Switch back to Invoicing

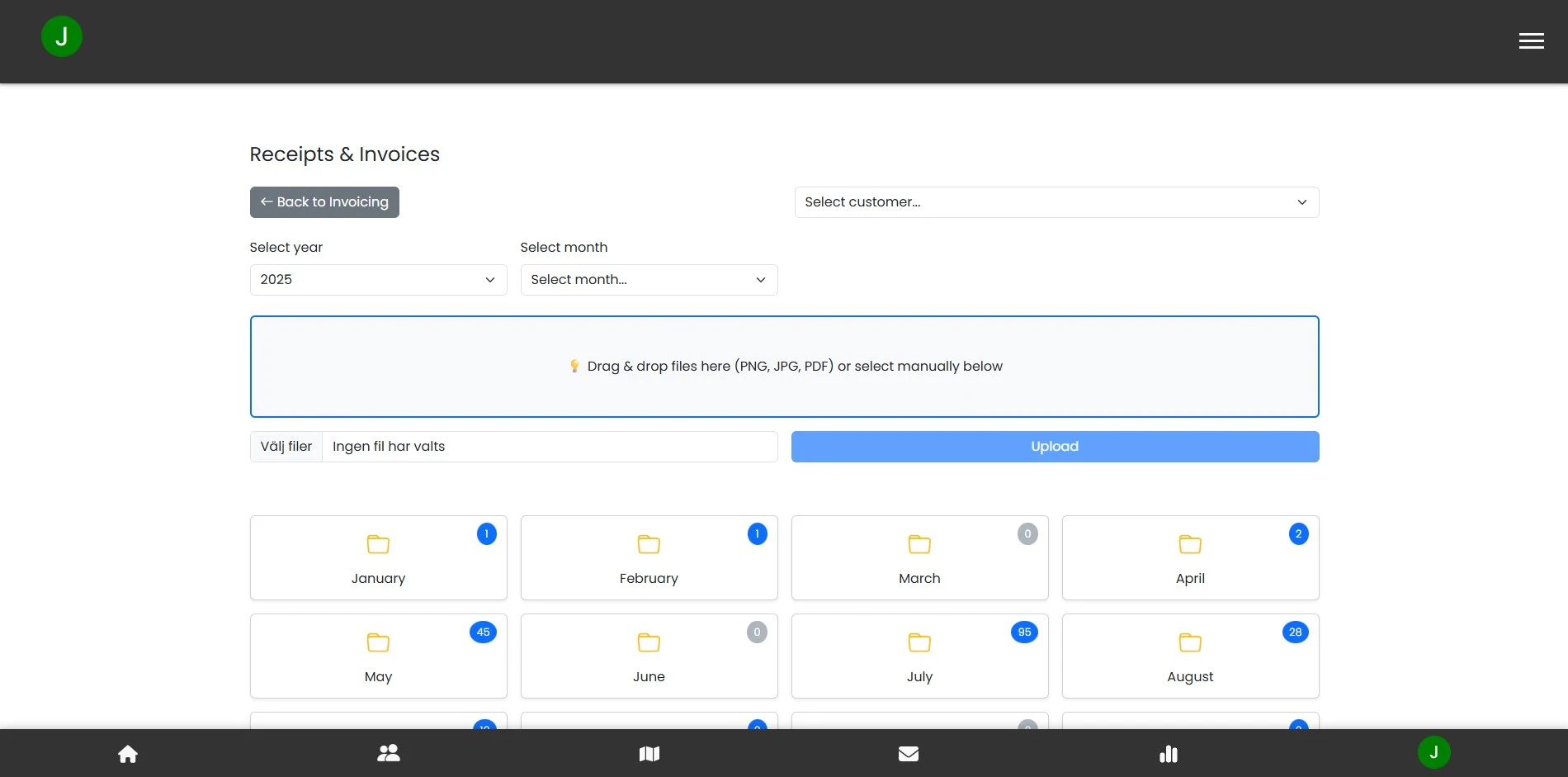pos(324,202)
